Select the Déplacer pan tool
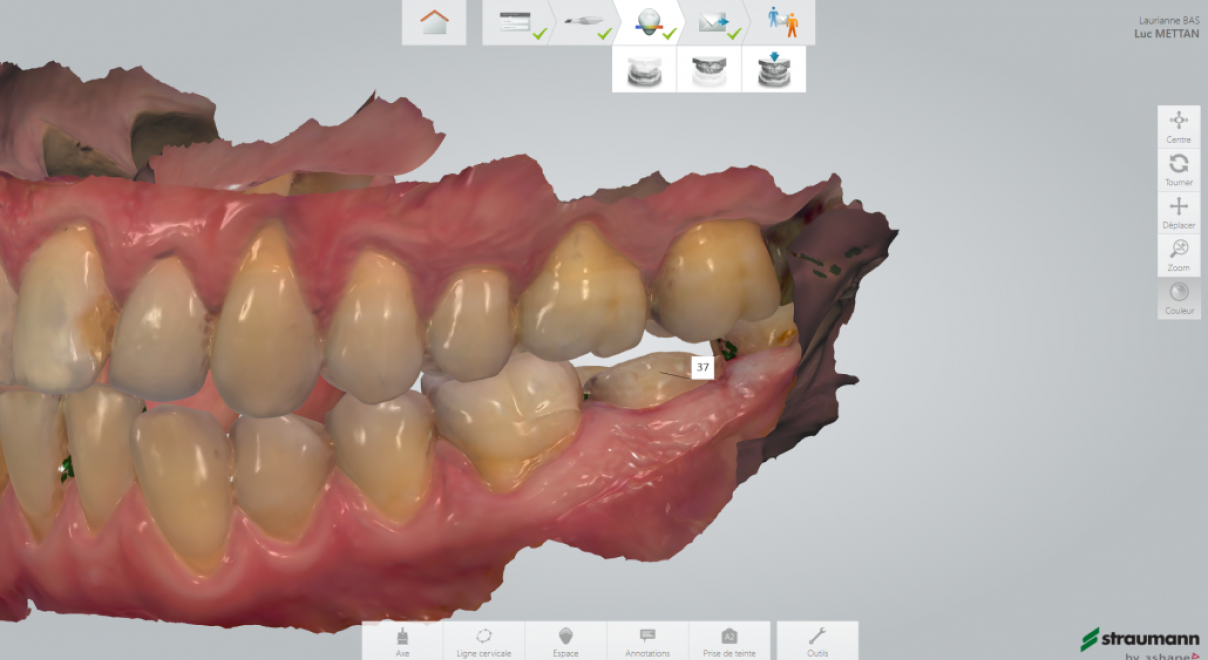Image resolution: width=1208 pixels, height=660 pixels. point(1179,212)
